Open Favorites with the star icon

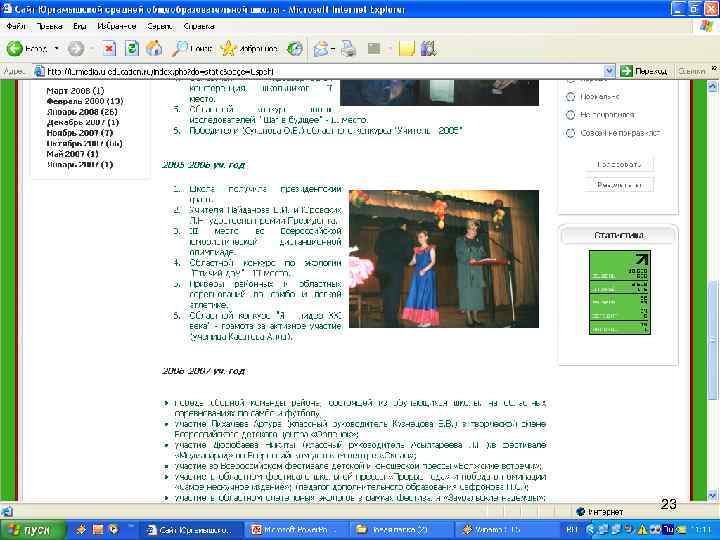pyautogui.click(x=228, y=48)
